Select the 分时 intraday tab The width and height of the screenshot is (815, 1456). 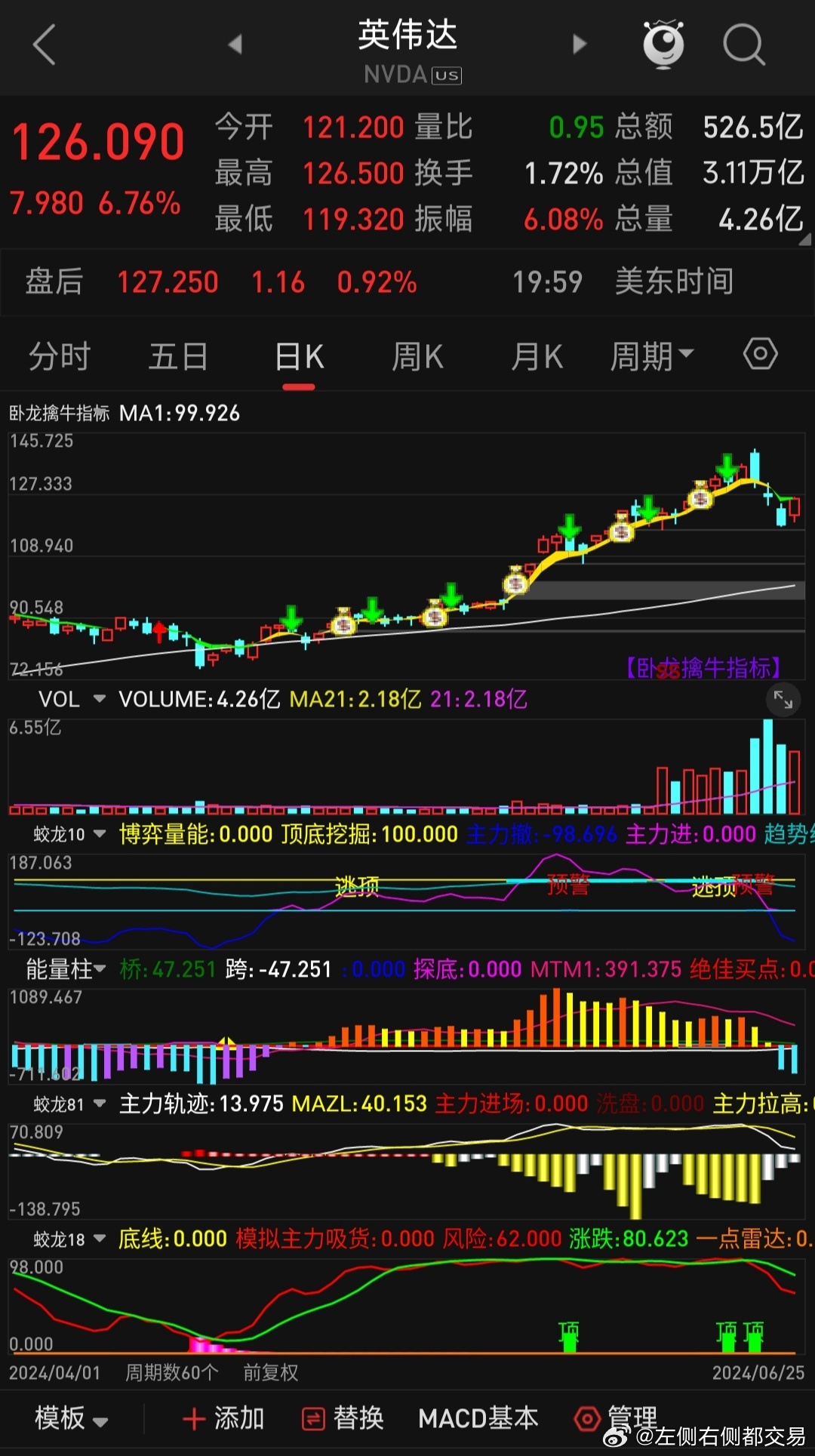pyautogui.click(x=60, y=356)
